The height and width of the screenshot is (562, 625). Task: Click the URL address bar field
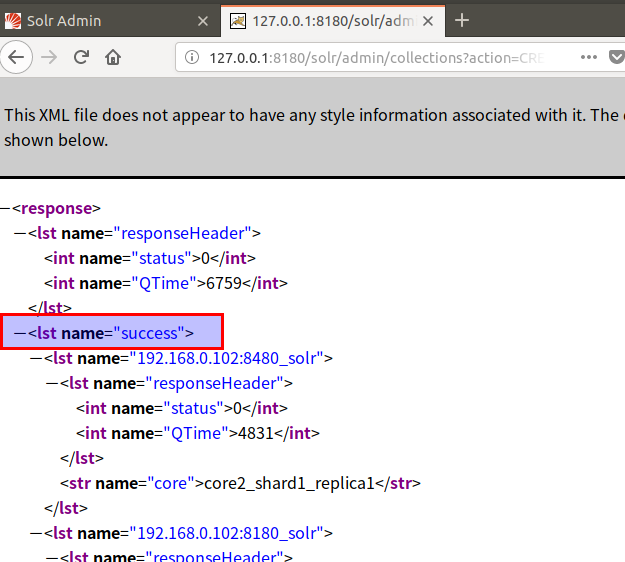377,58
